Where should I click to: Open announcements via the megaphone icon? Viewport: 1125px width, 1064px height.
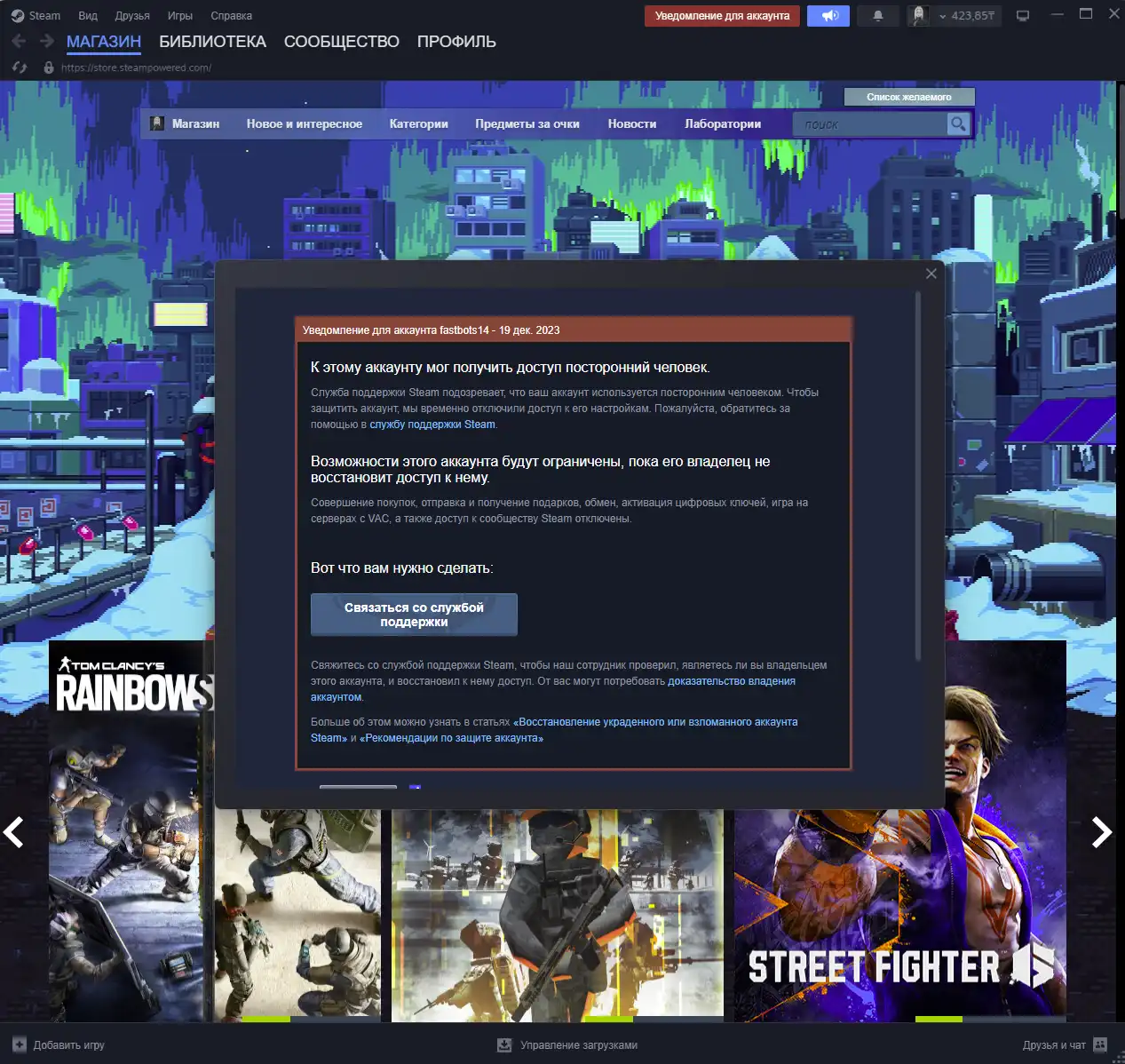[x=828, y=16]
